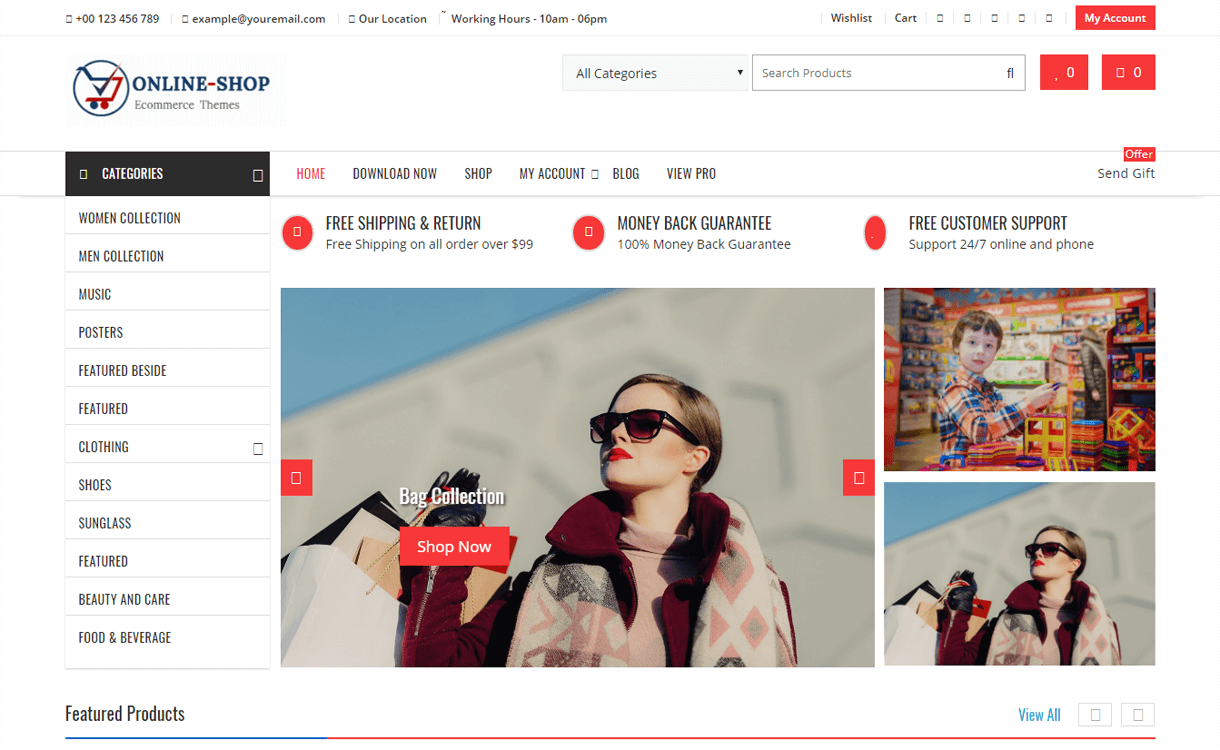Expand the Clothing subcategory

point(257,448)
